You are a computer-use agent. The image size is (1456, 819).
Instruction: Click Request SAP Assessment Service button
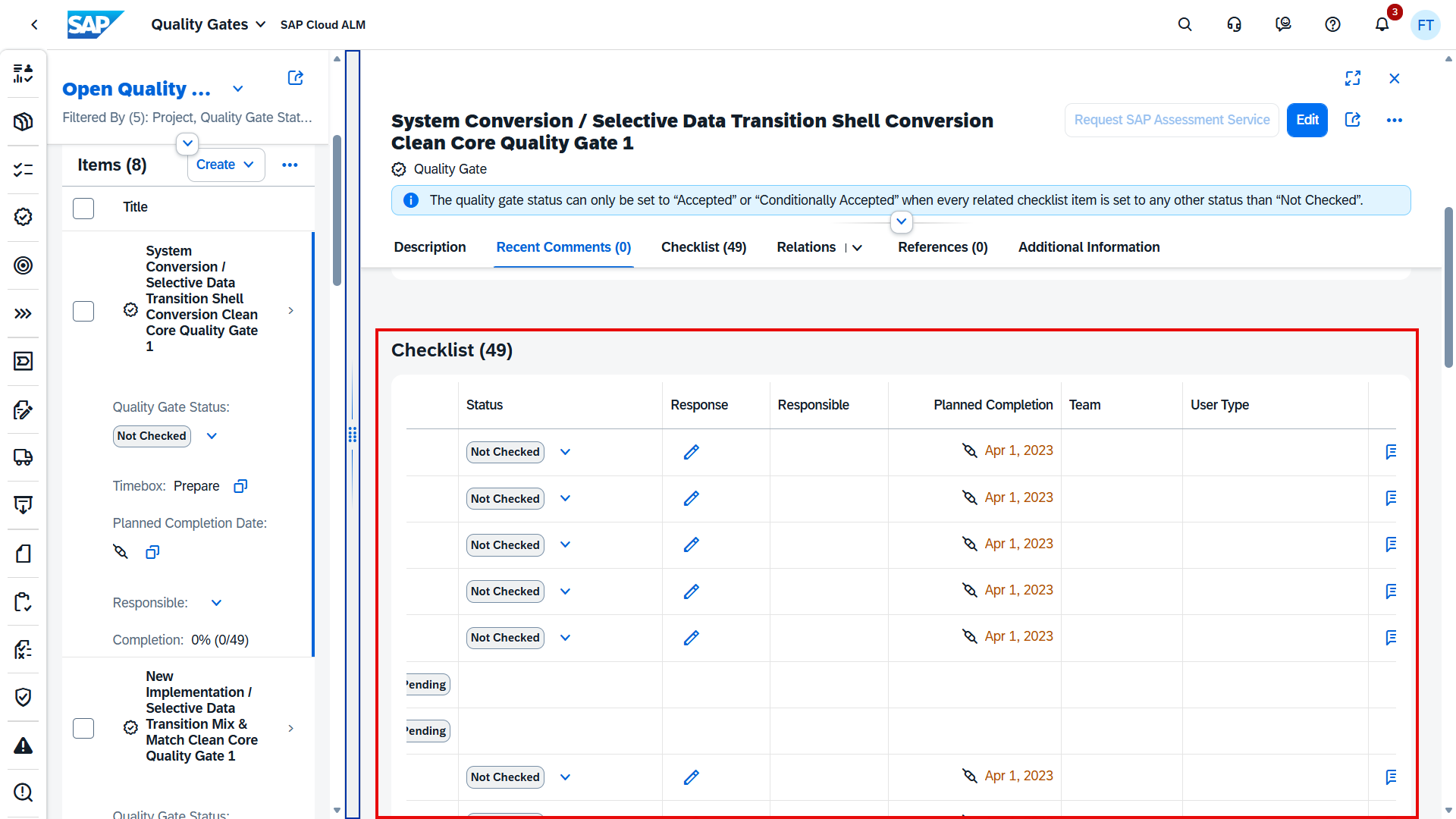click(x=1171, y=120)
